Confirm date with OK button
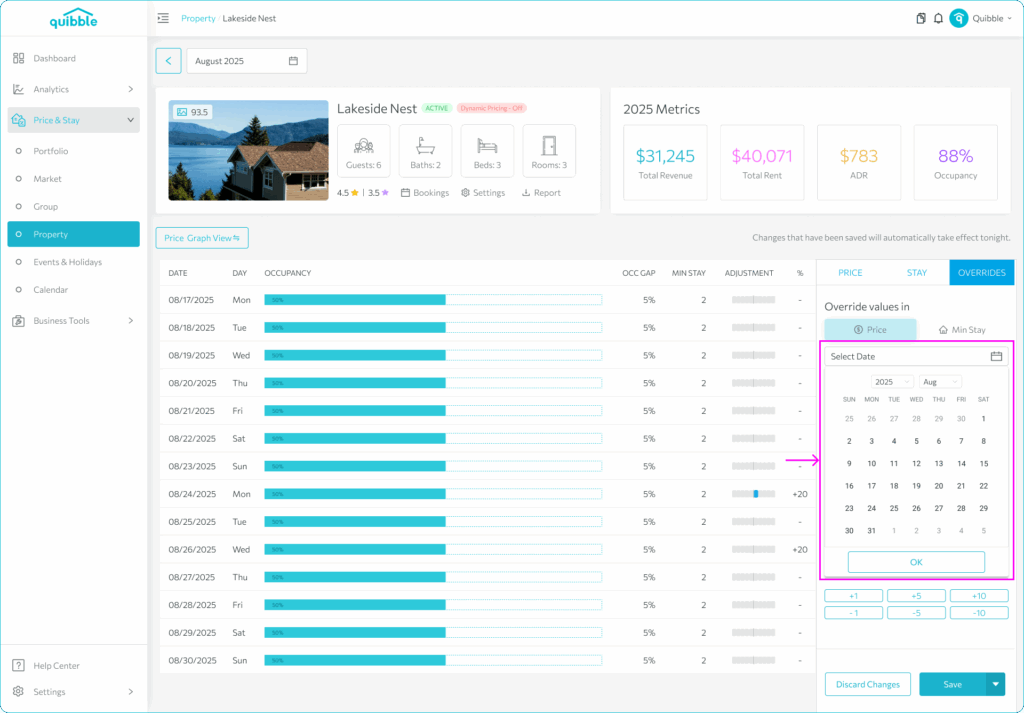The image size is (1024, 713). pyautogui.click(x=916, y=562)
